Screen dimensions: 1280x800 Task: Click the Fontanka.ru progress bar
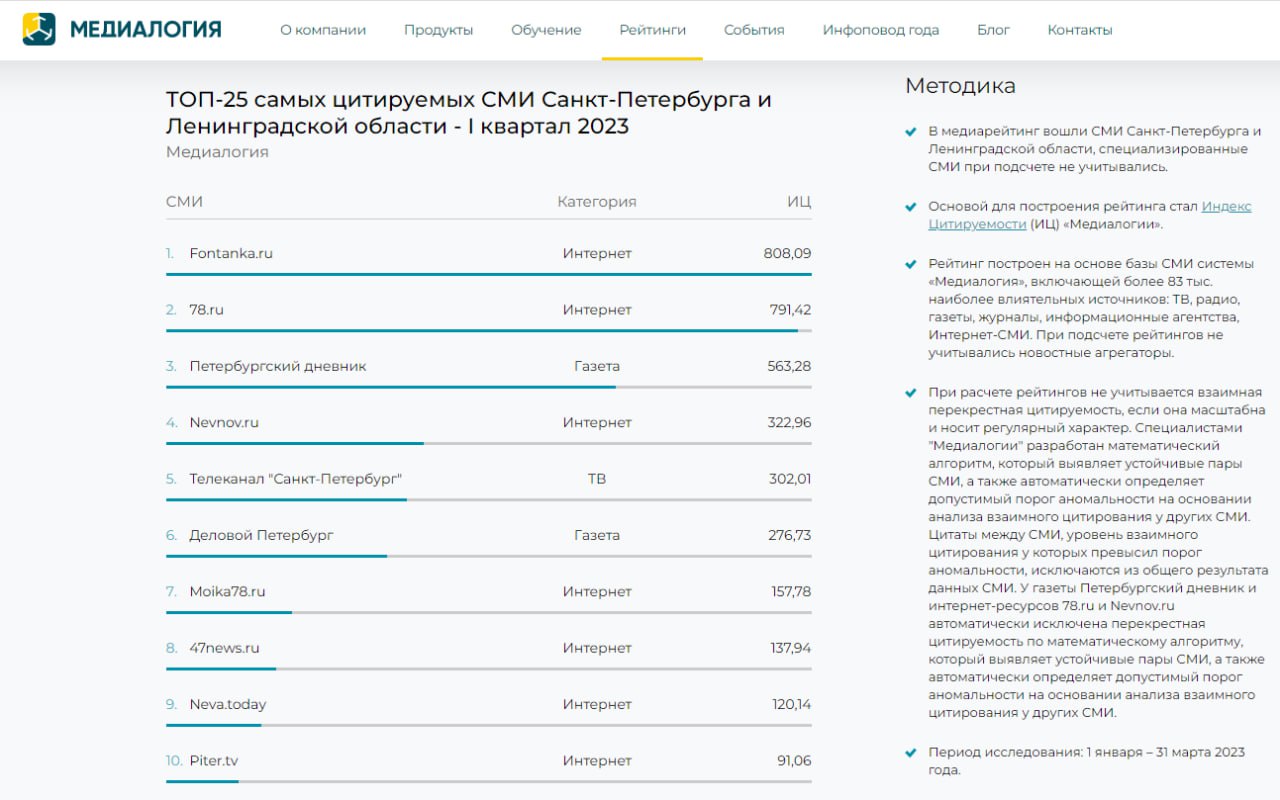coord(489,273)
